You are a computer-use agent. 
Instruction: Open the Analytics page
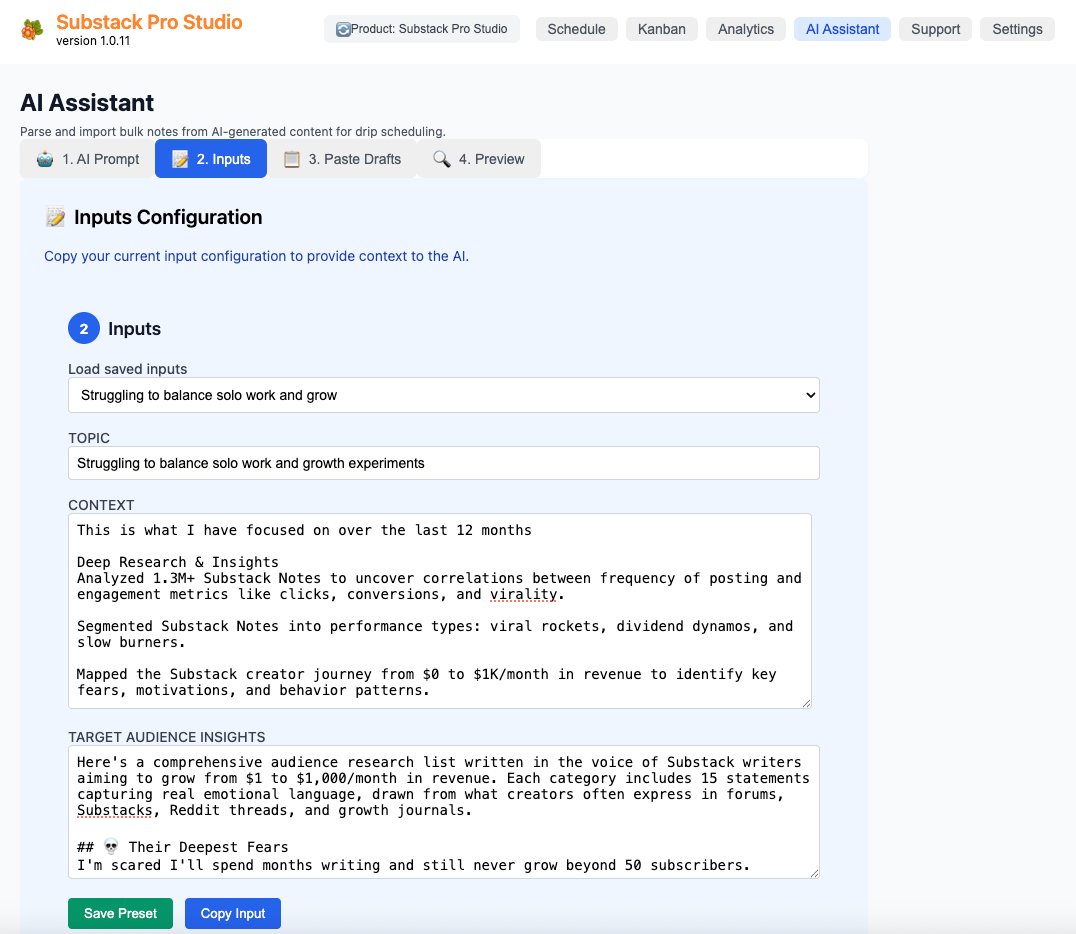[746, 29]
